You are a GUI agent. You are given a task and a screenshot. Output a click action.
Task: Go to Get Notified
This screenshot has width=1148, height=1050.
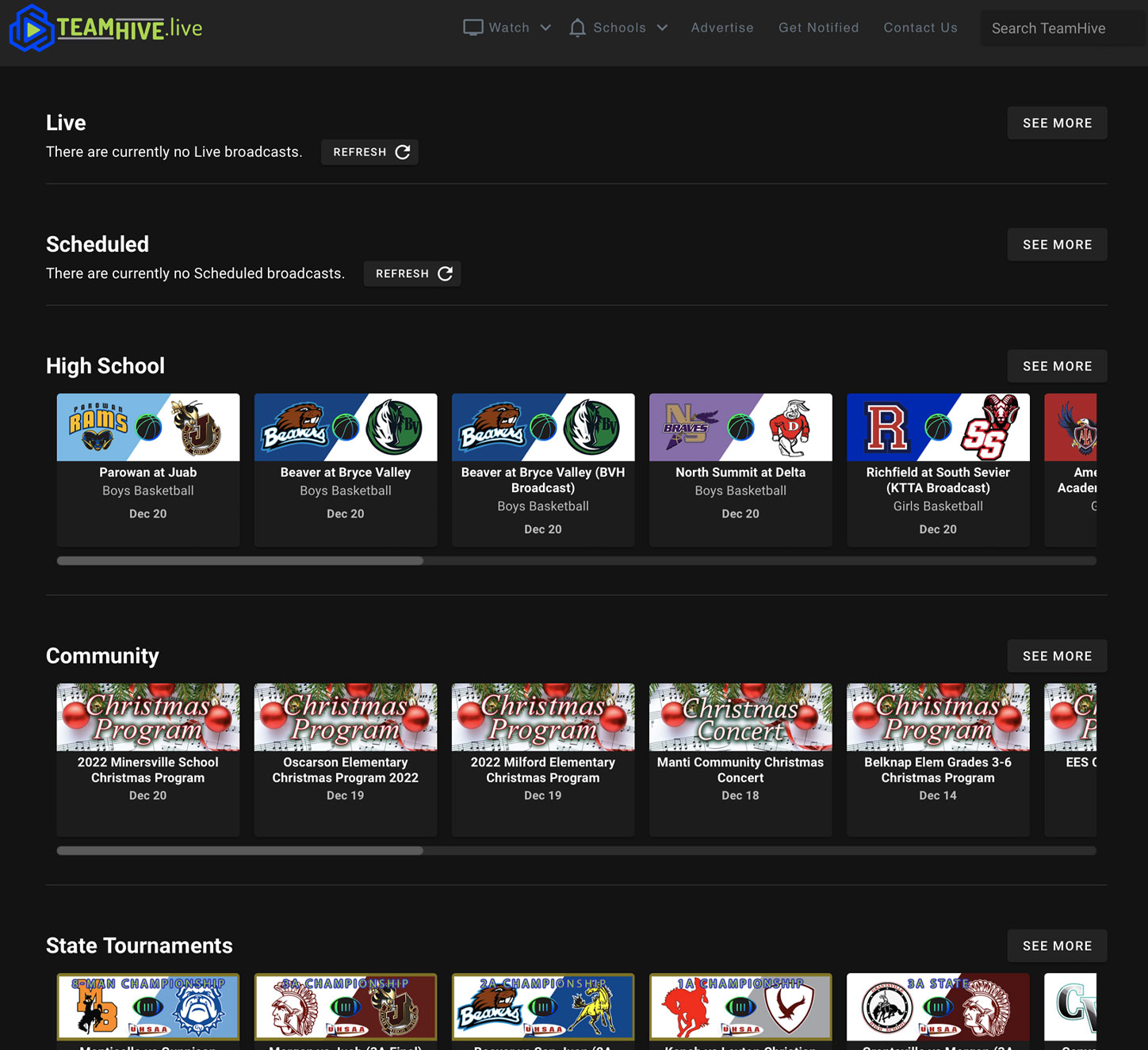pos(818,28)
